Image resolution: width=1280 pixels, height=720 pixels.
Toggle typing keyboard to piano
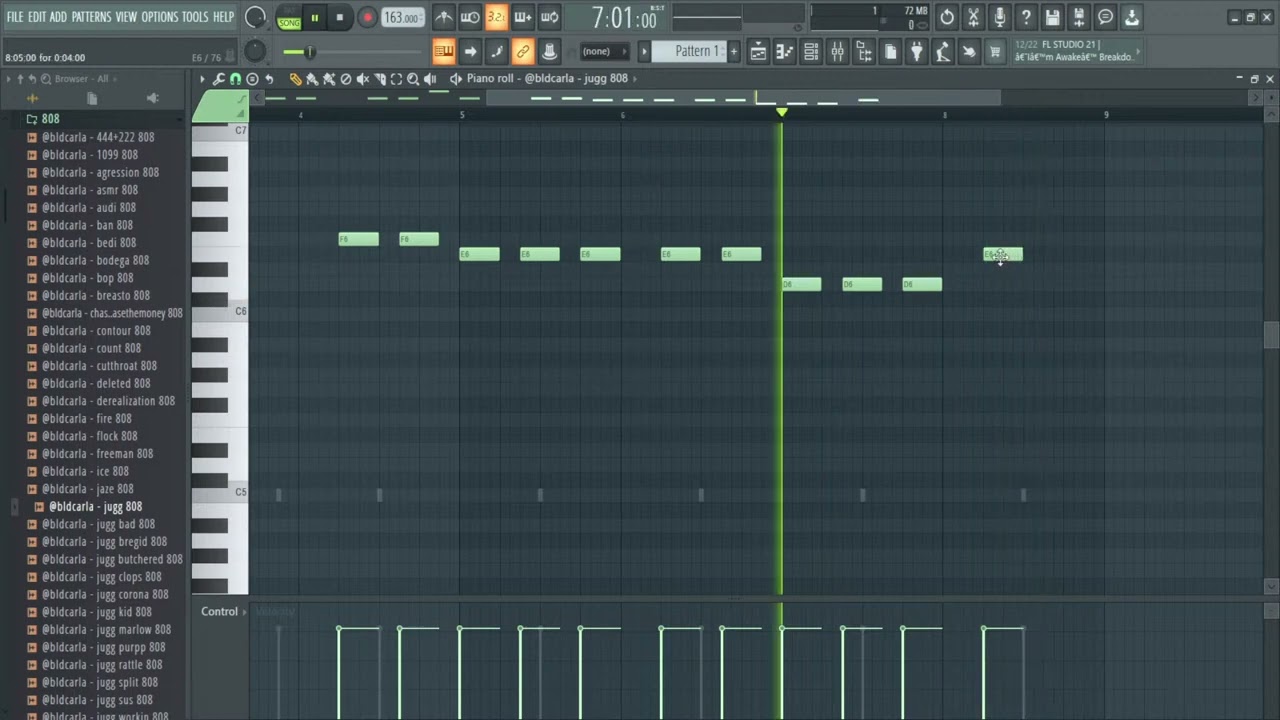pyautogui.click(x=444, y=52)
